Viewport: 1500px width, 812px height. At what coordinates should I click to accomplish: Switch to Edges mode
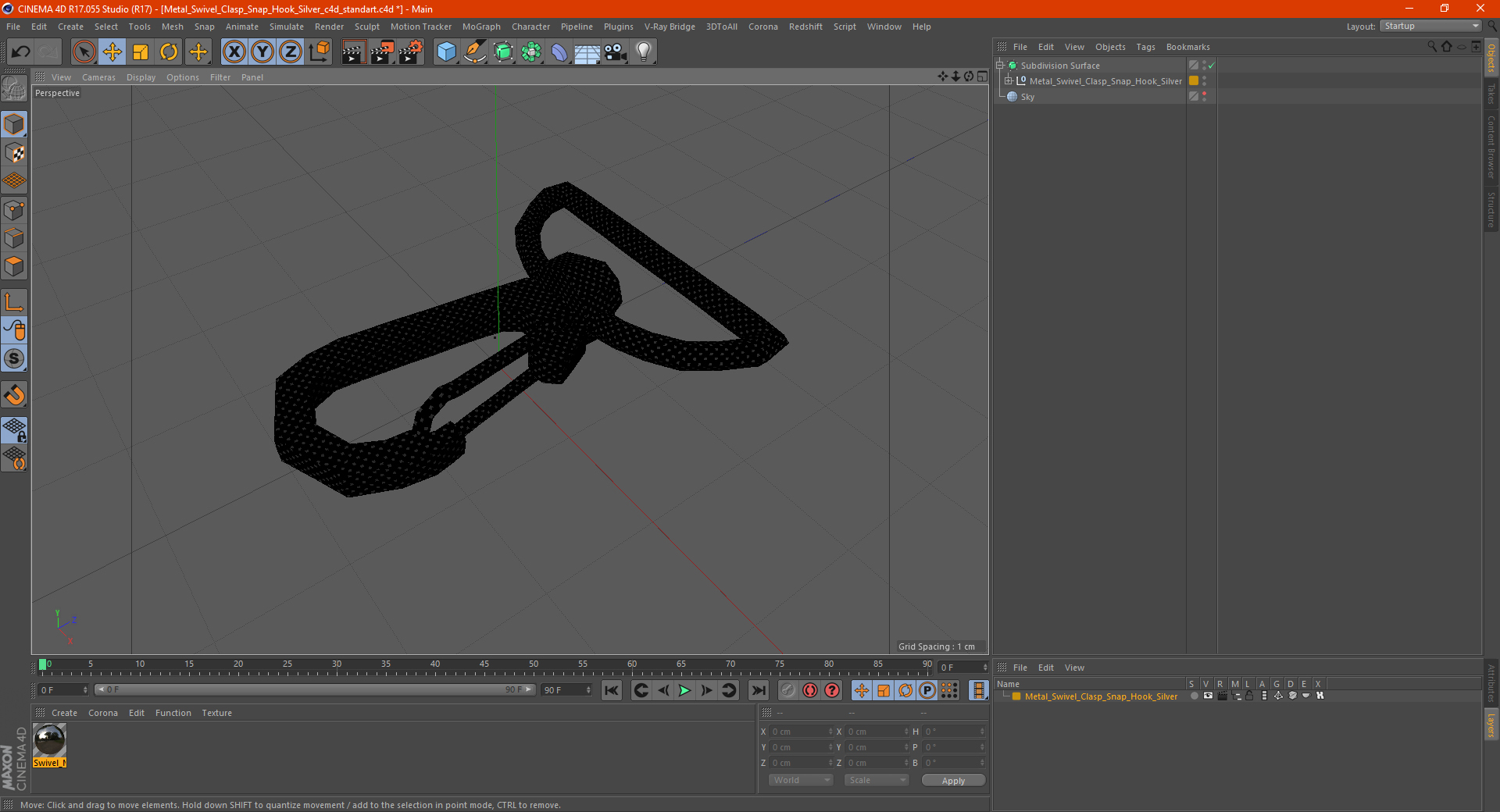pyautogui.click(x=14, y=238)
